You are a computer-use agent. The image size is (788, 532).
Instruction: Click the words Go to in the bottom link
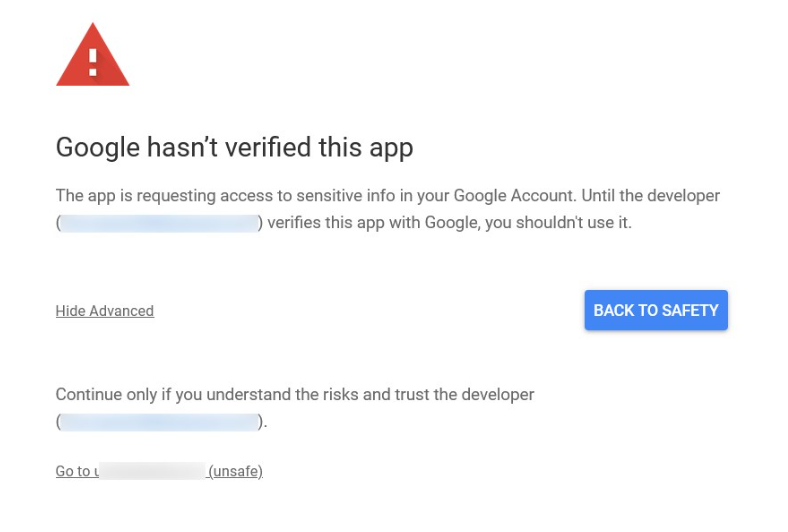point(73,471)
